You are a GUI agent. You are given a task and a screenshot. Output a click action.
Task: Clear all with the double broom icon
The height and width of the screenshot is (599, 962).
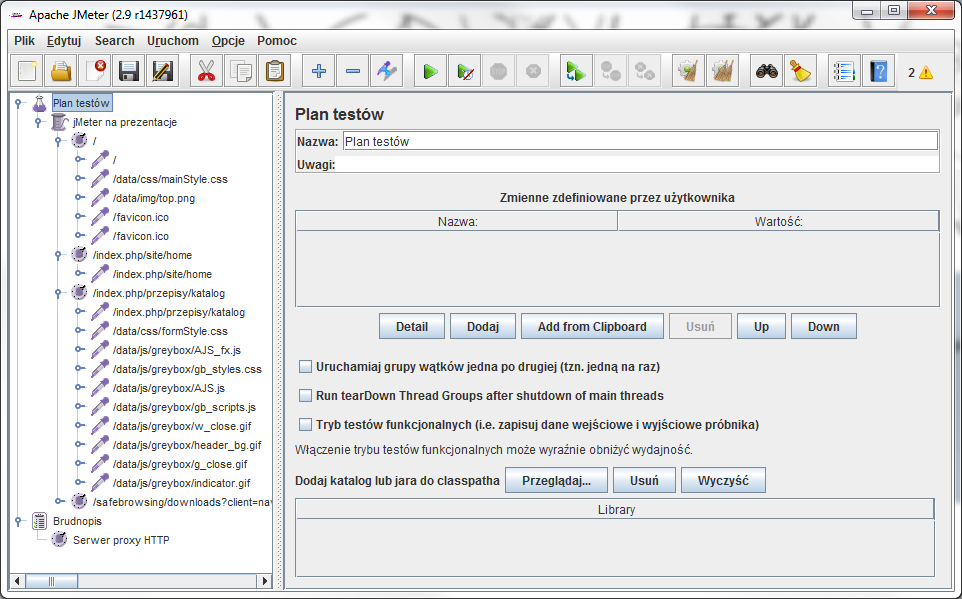[x=723, y=71]
